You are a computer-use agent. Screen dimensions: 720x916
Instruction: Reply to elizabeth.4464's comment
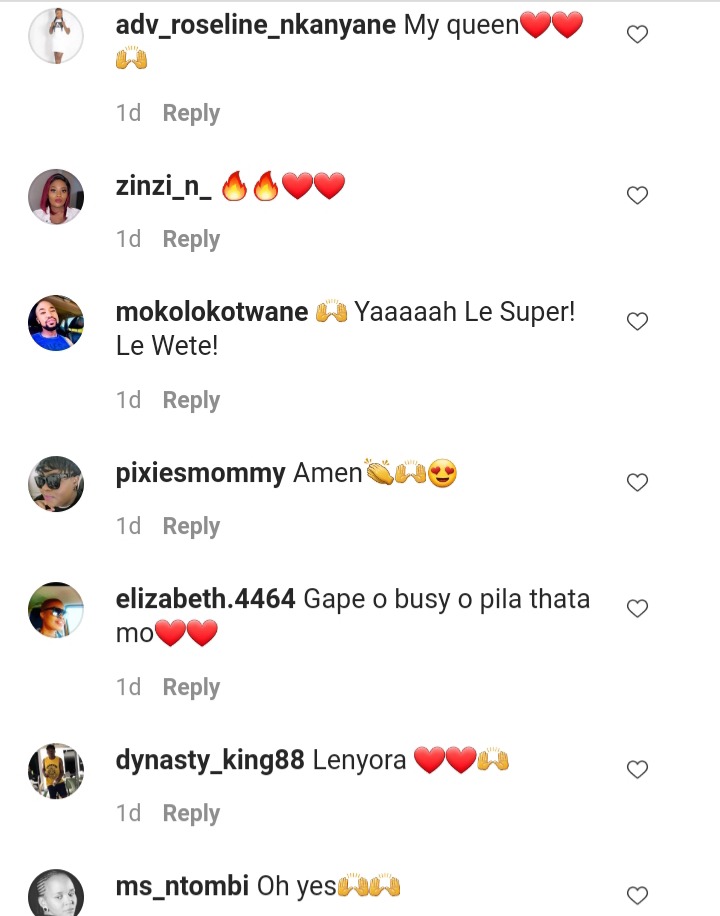[191, 688]
